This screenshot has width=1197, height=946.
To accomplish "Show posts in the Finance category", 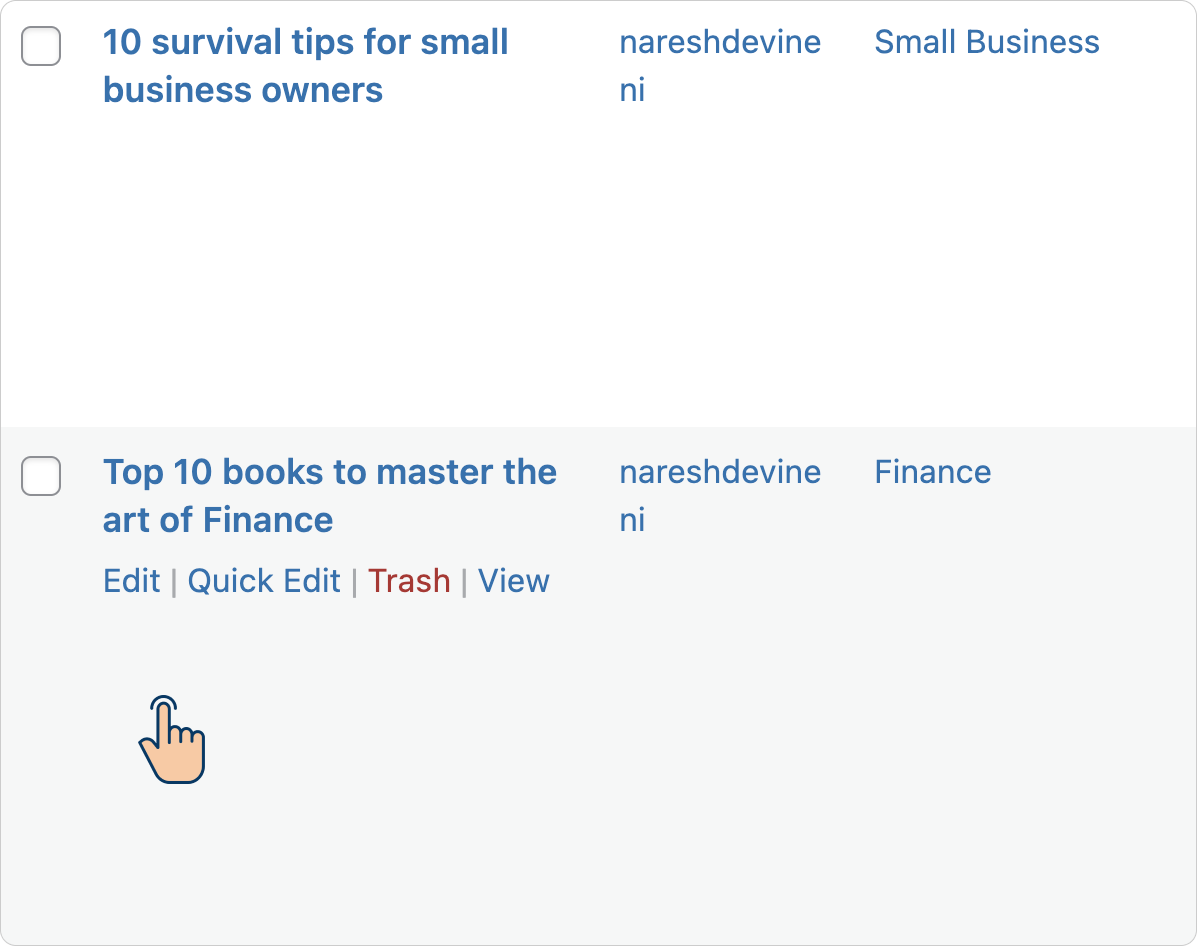I will 932,472.
